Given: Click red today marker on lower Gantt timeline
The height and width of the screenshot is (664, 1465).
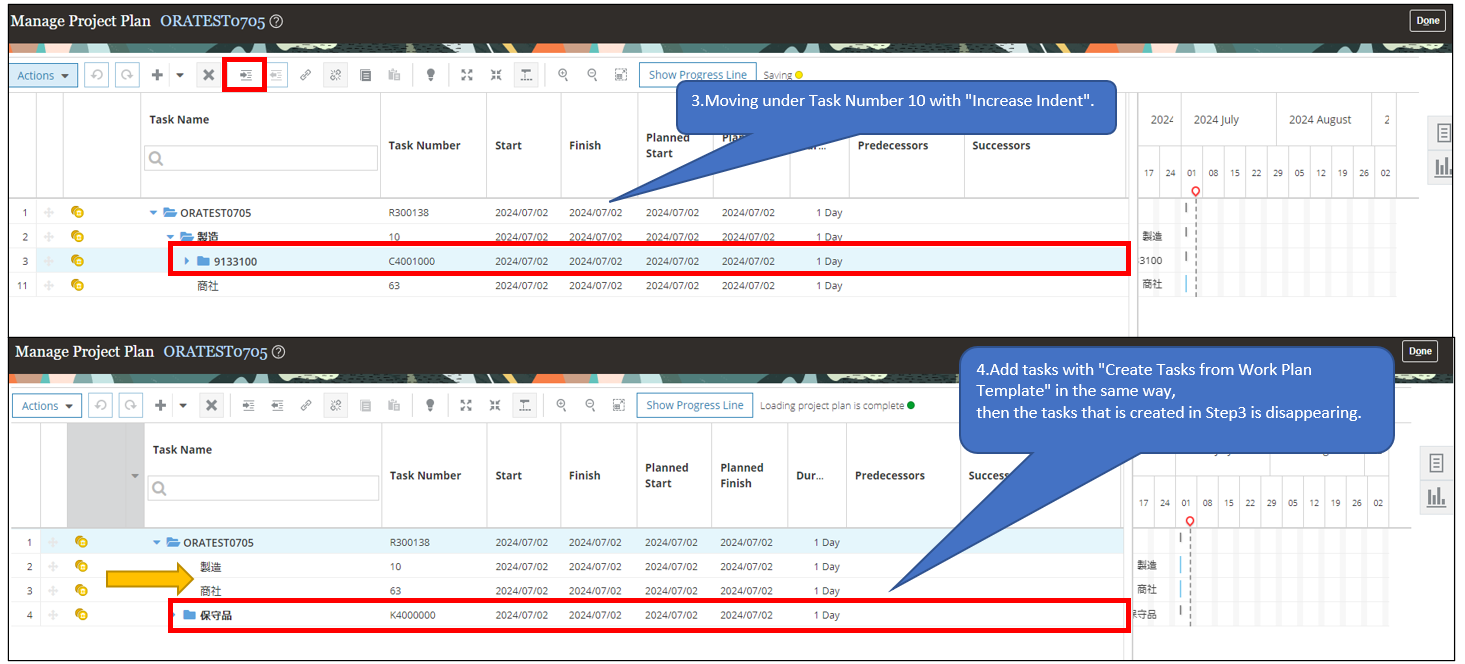Looking at the screenshot, I should click(x=1189, y=521).
